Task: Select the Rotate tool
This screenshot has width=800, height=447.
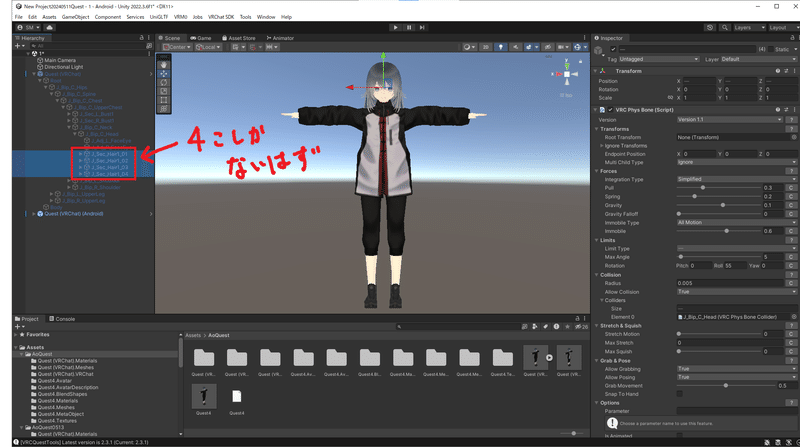Action: tap(164, 82)
